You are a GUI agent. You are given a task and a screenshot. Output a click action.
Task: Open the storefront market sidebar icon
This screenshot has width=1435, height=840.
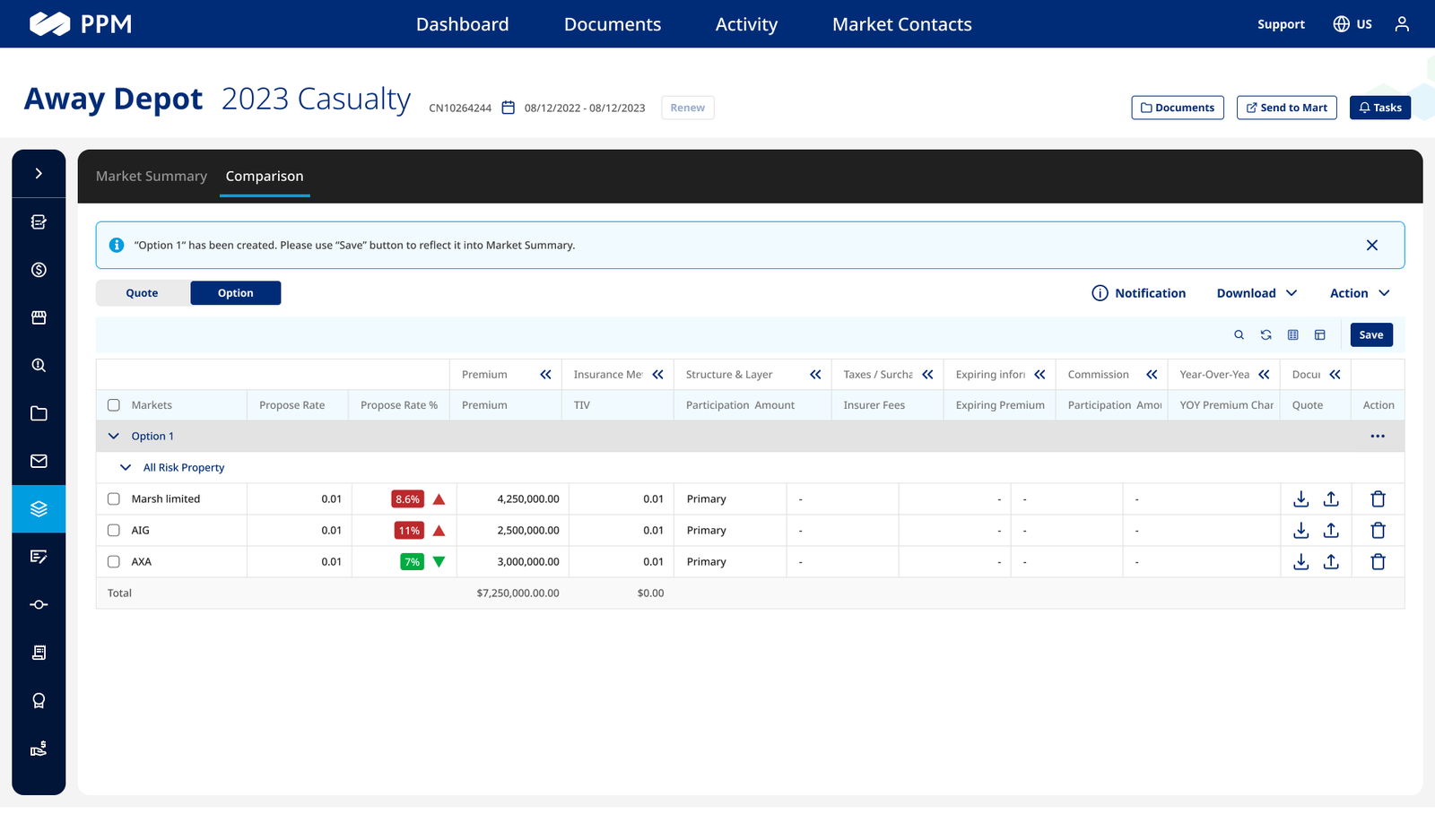pyautogui.click(x=39, y=317)
